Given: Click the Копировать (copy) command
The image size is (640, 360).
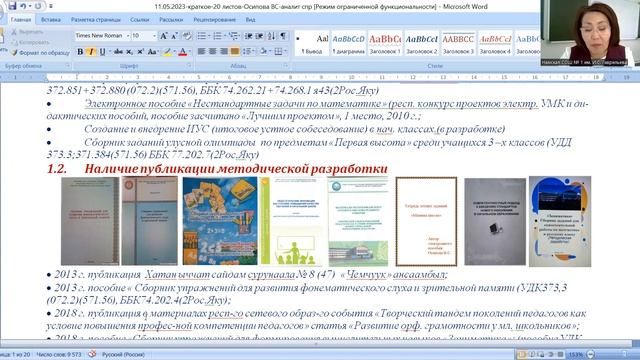Looking at the screenshot, I should 30,42.
